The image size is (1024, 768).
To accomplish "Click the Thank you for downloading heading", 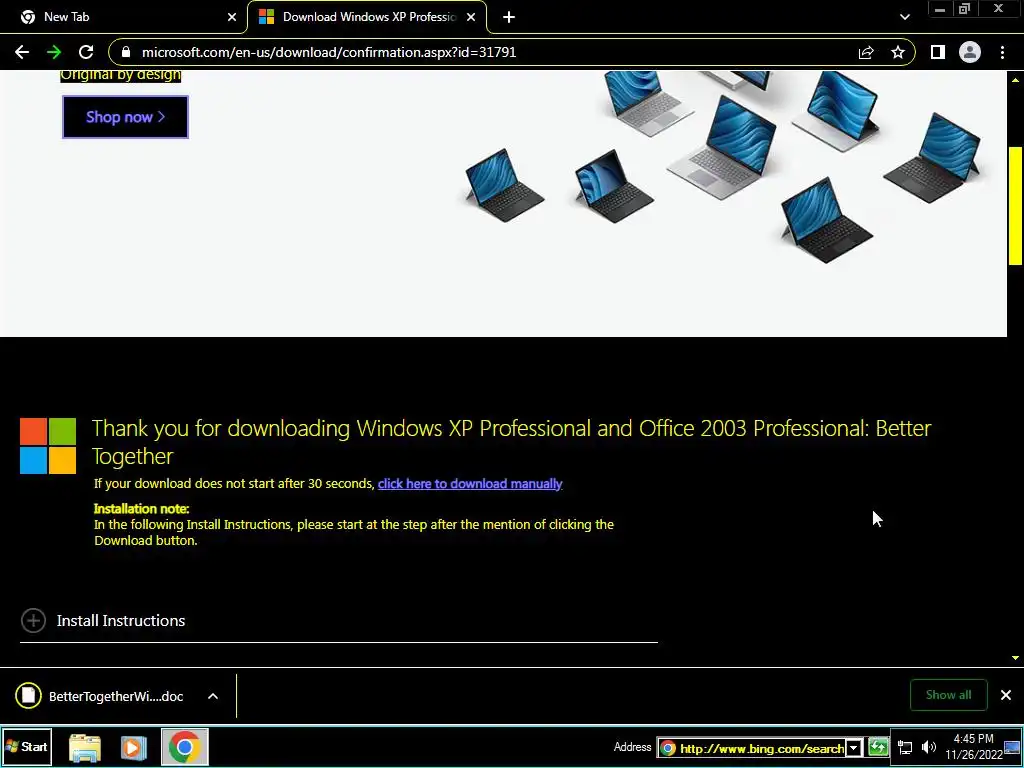I will (511, 442).
